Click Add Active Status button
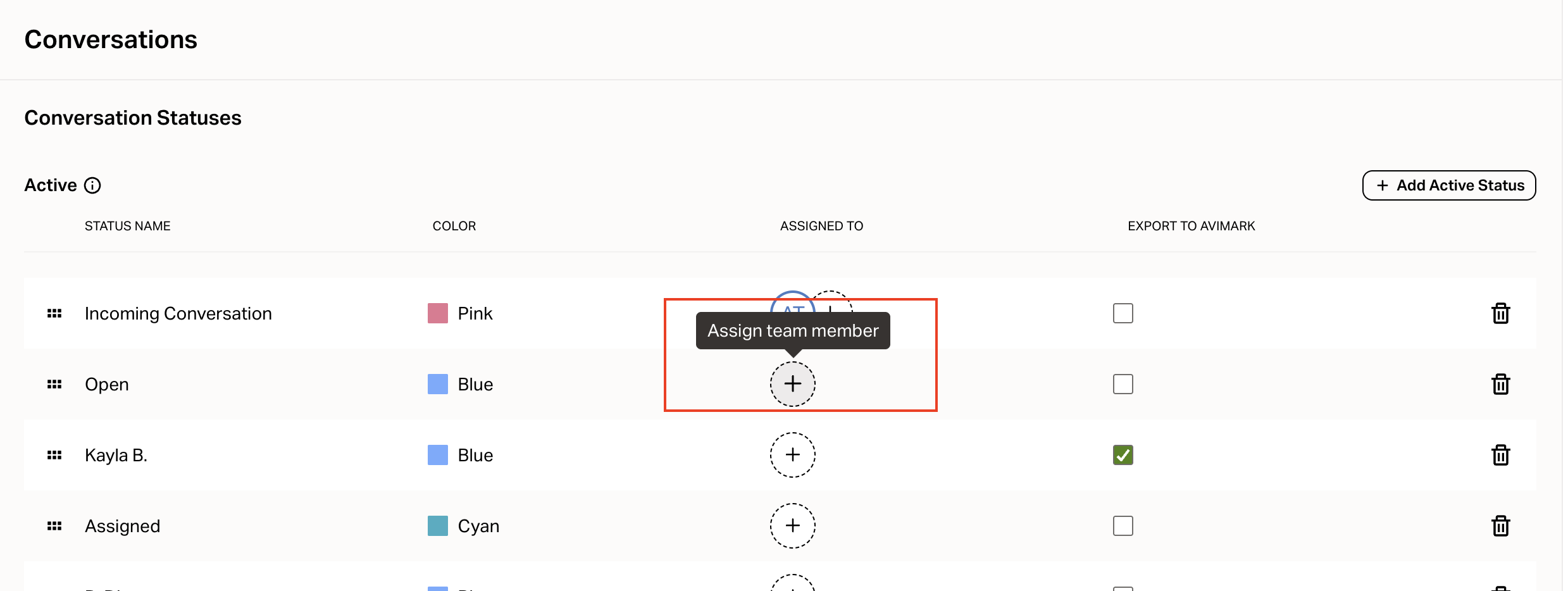 (x=1448, y=185)
